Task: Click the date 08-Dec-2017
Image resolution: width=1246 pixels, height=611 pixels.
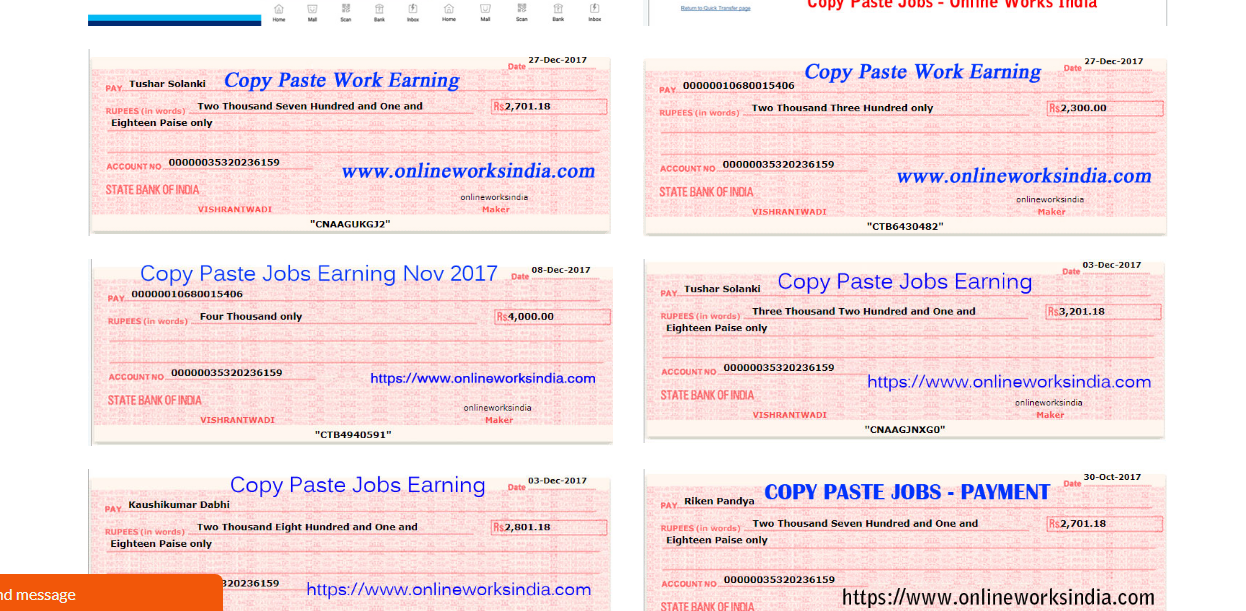Action: [x=560, y=270]
